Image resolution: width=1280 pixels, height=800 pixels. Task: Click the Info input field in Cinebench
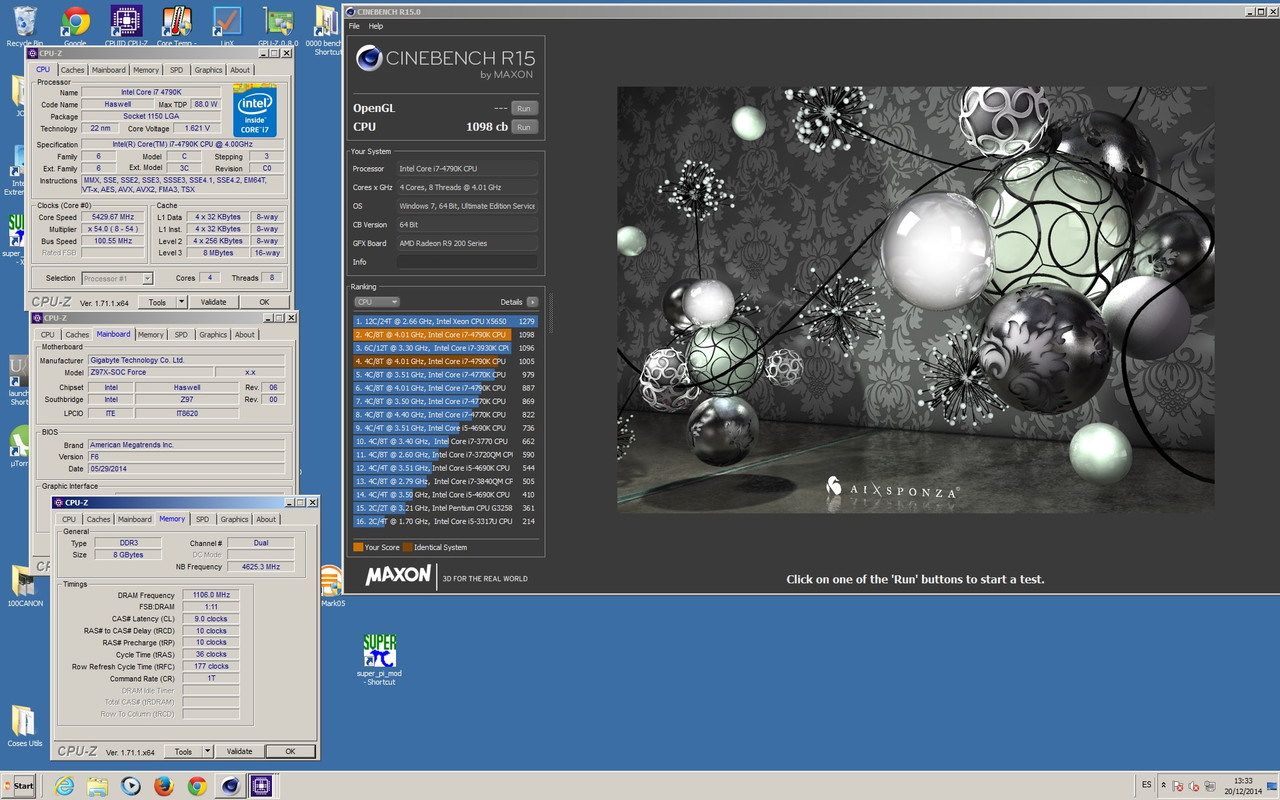coord(467,262)
